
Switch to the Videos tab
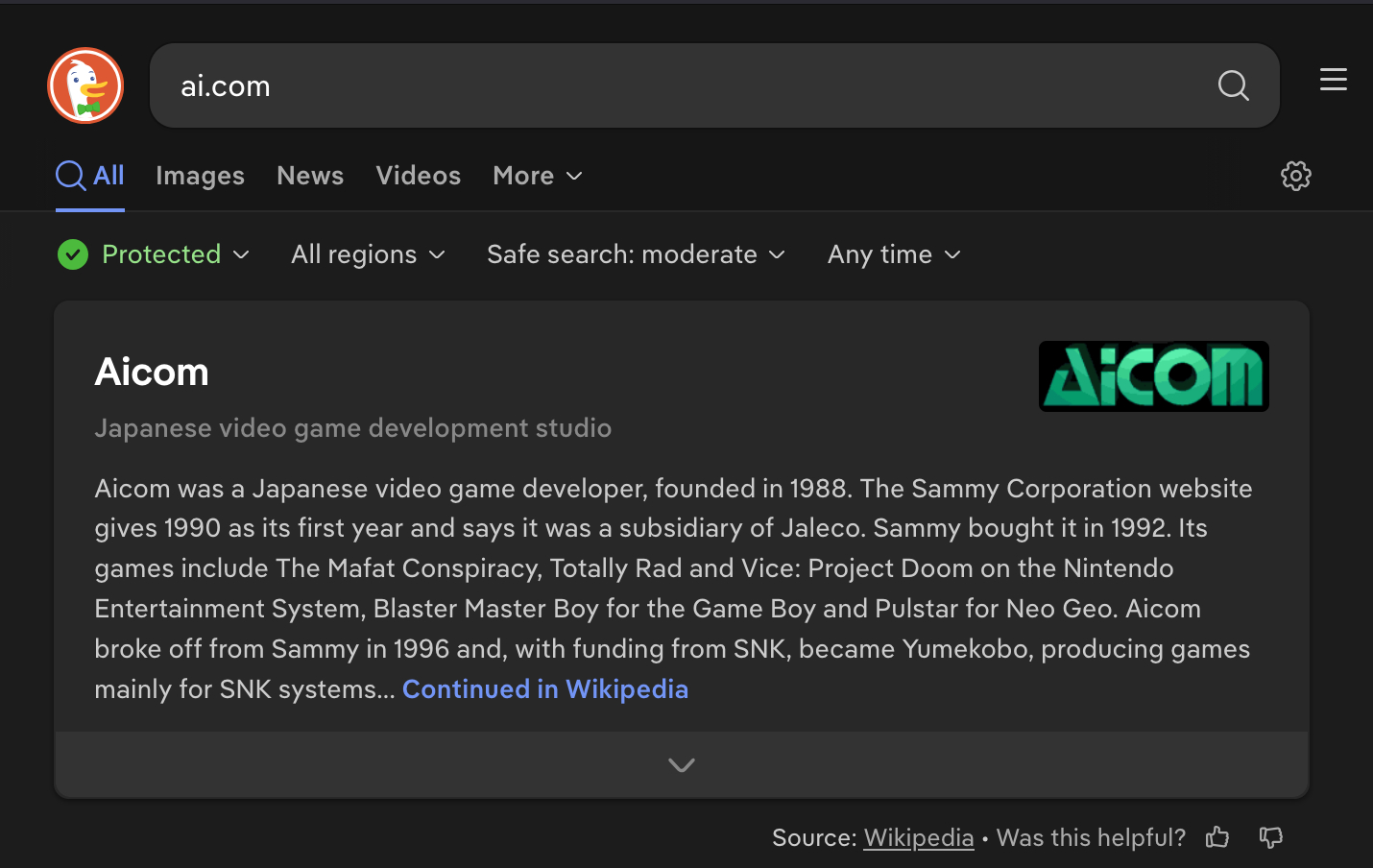418,176
